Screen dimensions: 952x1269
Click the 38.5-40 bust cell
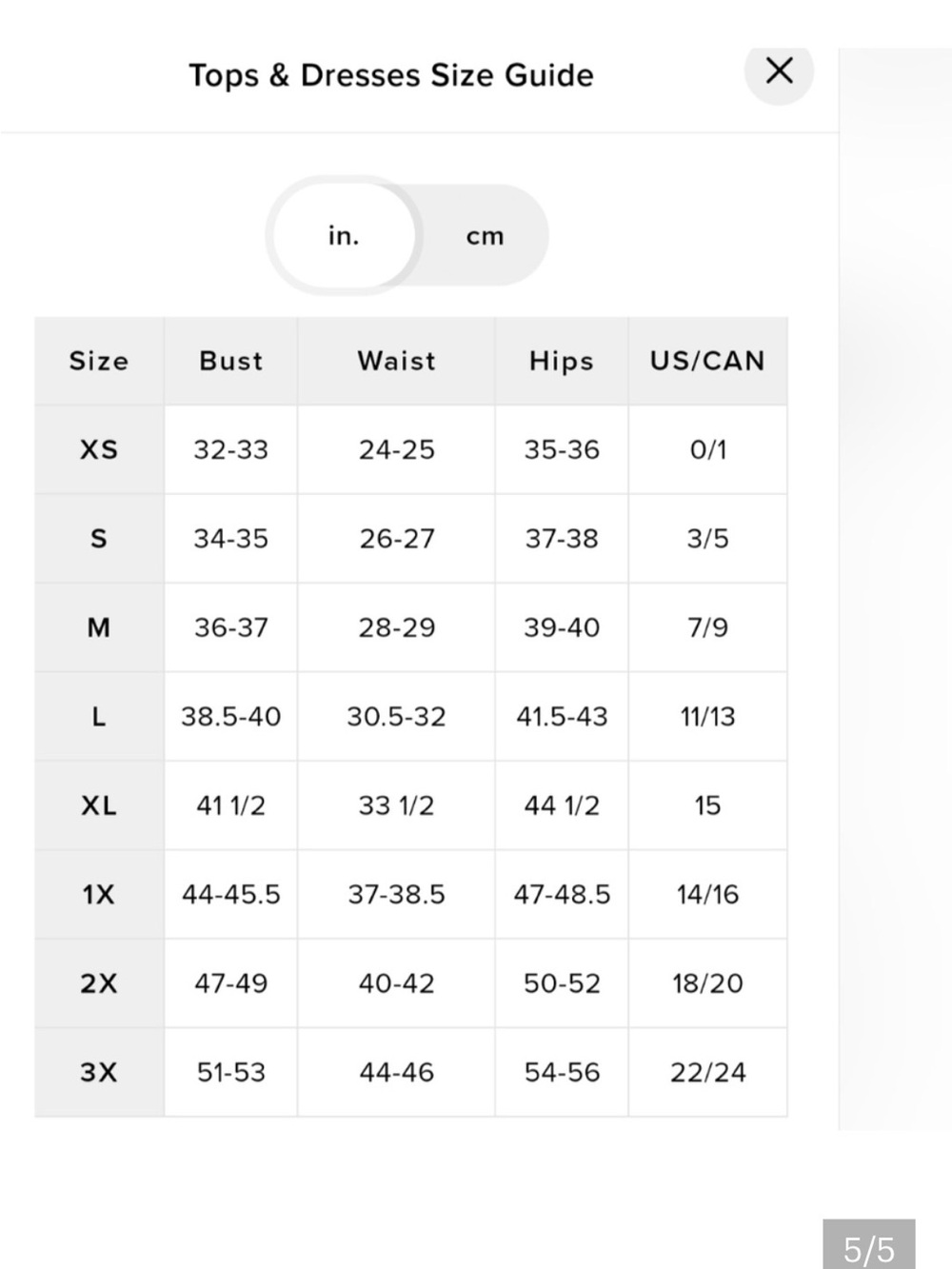click(x=231, y=717)
